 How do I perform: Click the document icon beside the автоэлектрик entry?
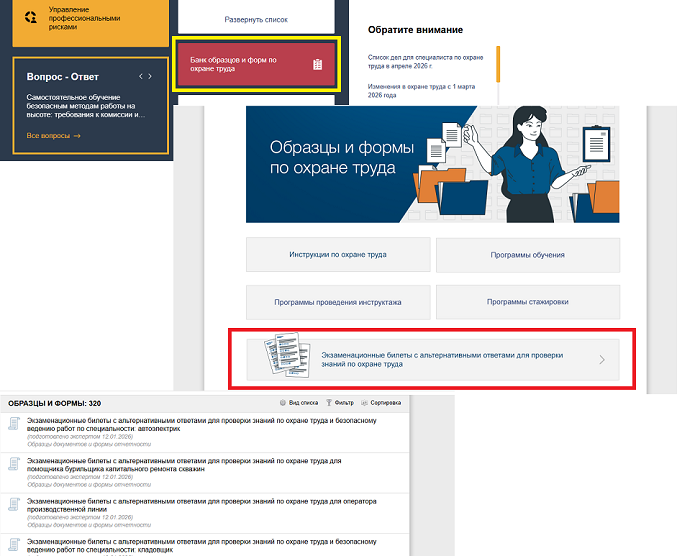(14, 426)
